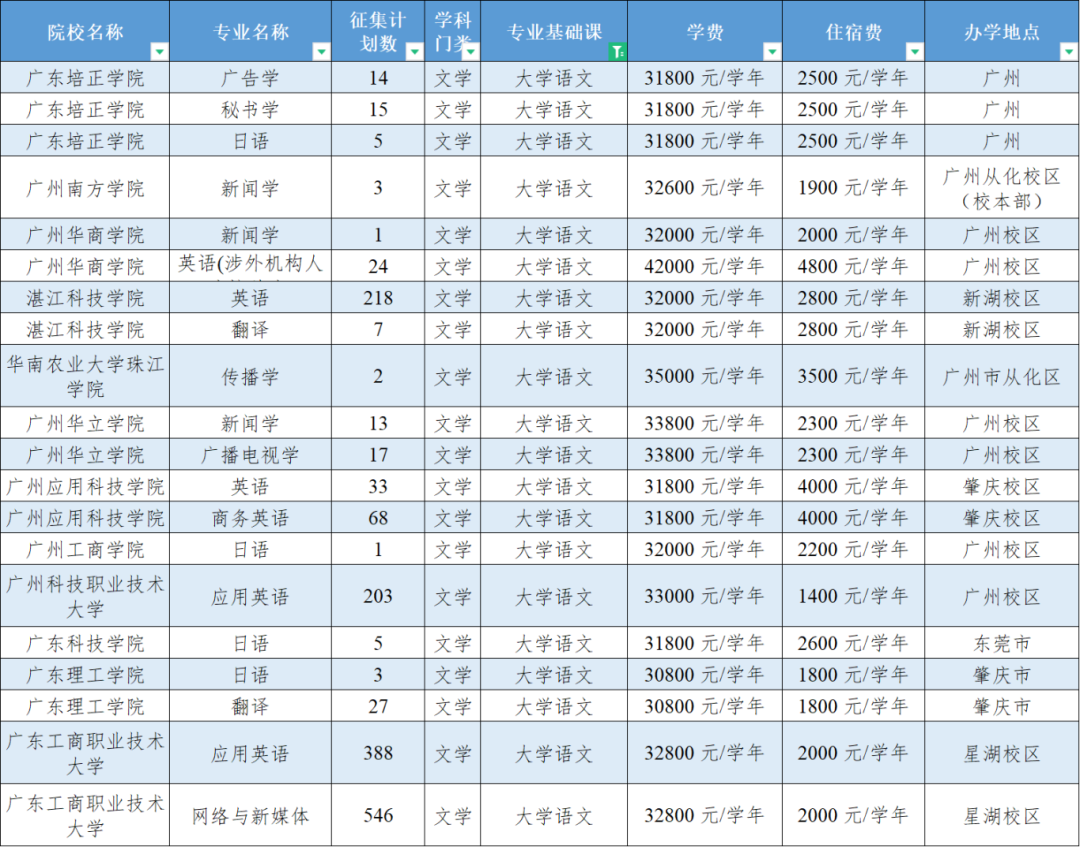1080x847 pixels.
Task: Select the 35000 元/学年 tuition cell
Action: pyautogui.click(x=705, y=376)
